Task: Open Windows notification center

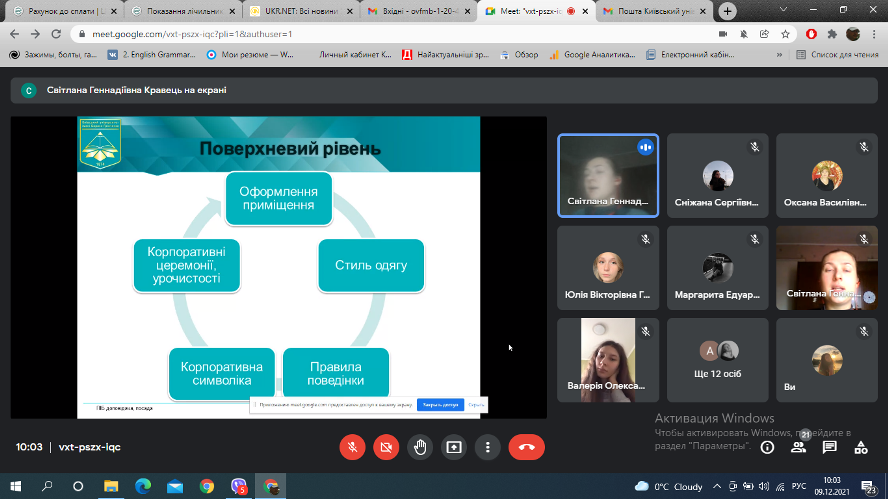Action: click(x=869, y=486)
